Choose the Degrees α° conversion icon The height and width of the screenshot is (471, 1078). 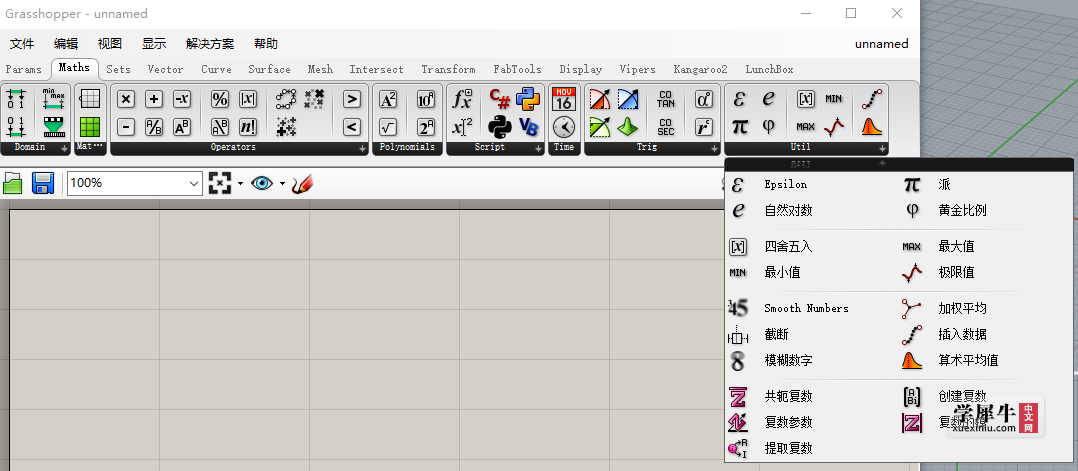(703, 99)
